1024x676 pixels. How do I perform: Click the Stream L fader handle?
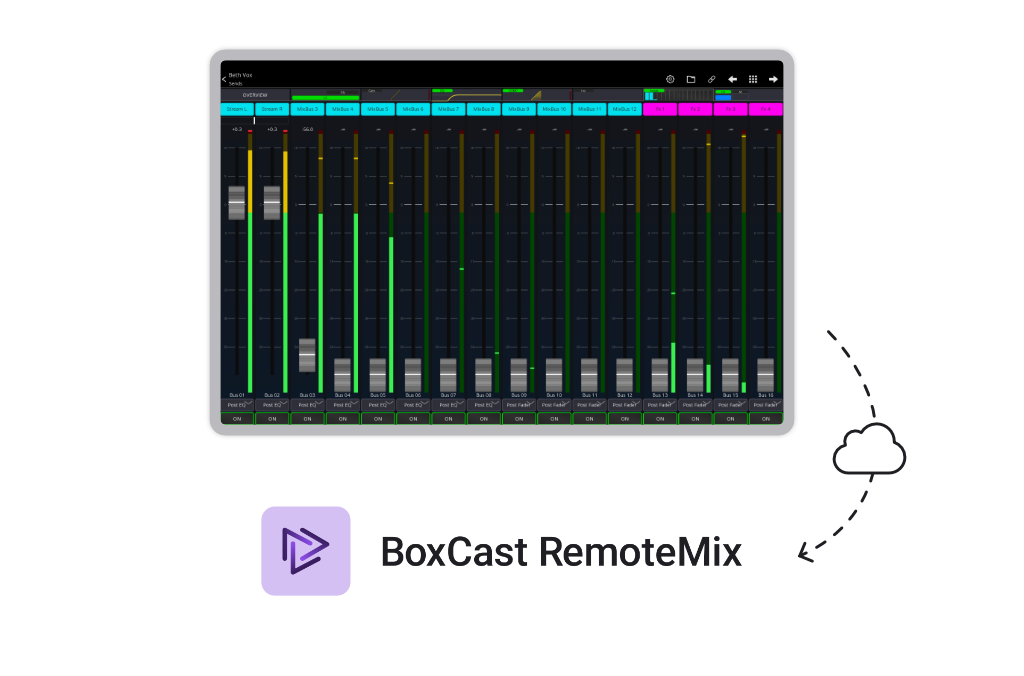click(x=236, y=202)
